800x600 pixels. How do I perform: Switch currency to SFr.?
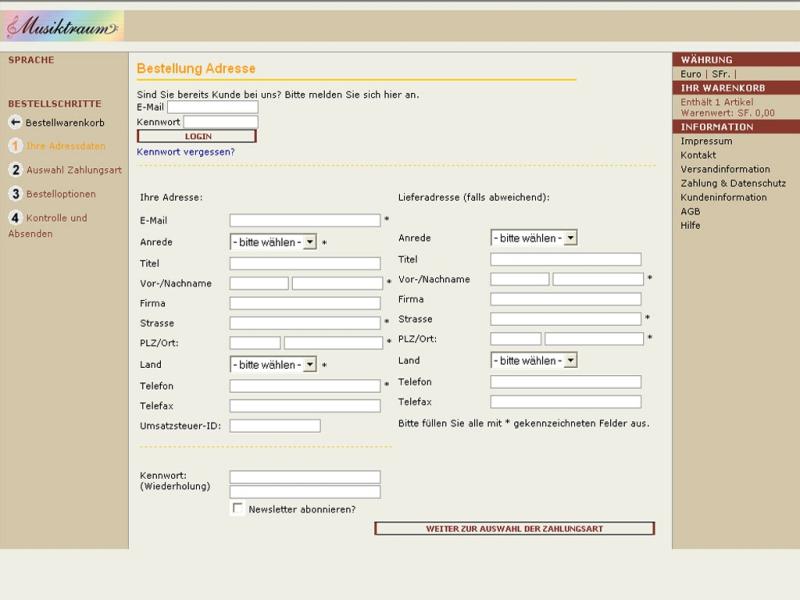pyautogui.click(x=721, y=74)
